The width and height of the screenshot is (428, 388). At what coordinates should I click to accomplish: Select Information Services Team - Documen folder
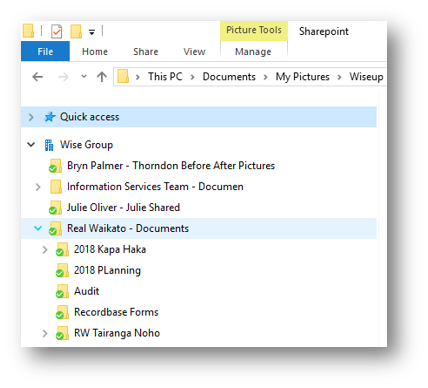tap(155, 187)
